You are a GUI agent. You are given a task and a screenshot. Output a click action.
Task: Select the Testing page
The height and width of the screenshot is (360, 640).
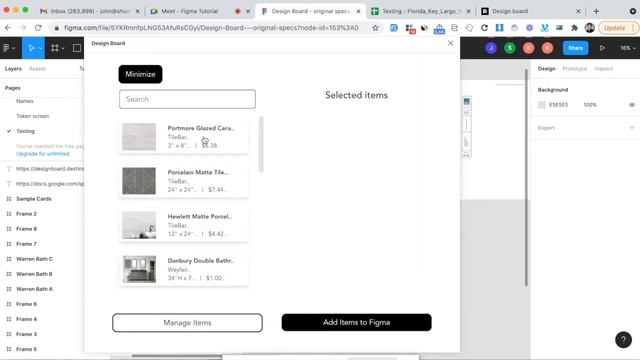[25, 131]
